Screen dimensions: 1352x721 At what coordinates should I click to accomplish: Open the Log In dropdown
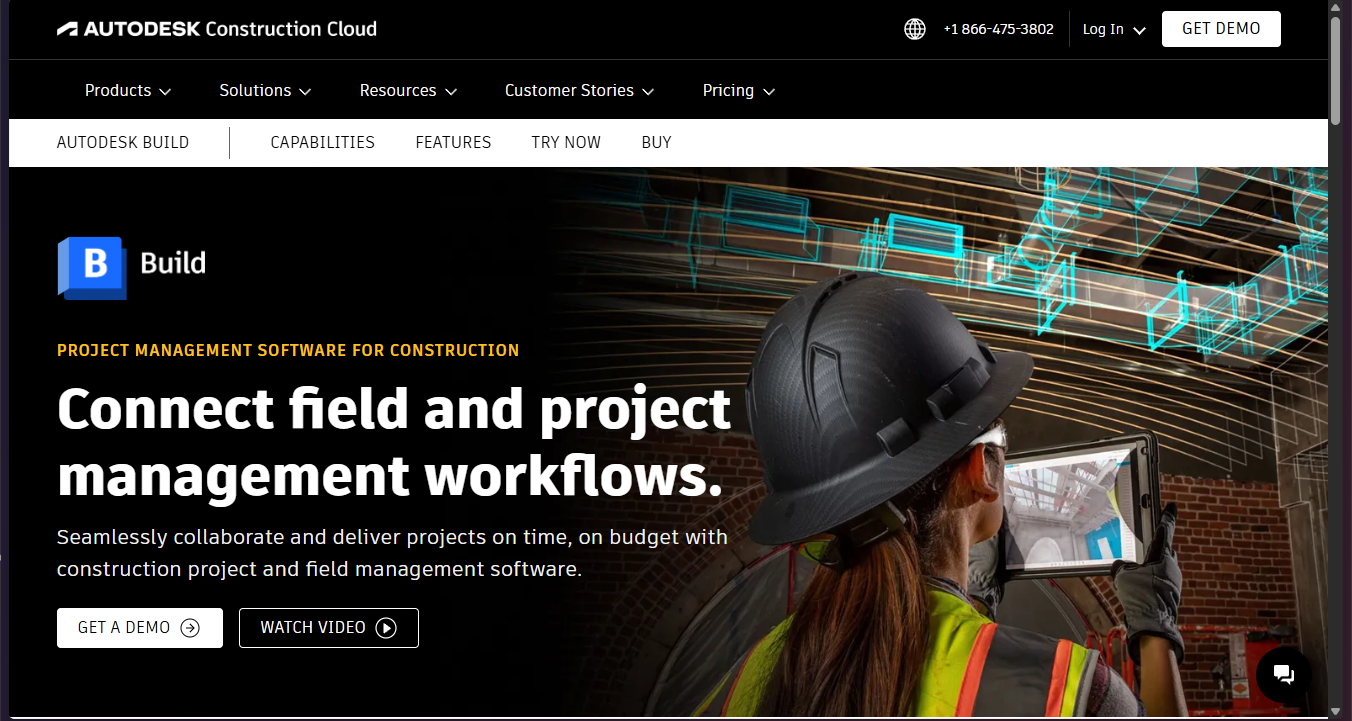(x=1114, y=29)
